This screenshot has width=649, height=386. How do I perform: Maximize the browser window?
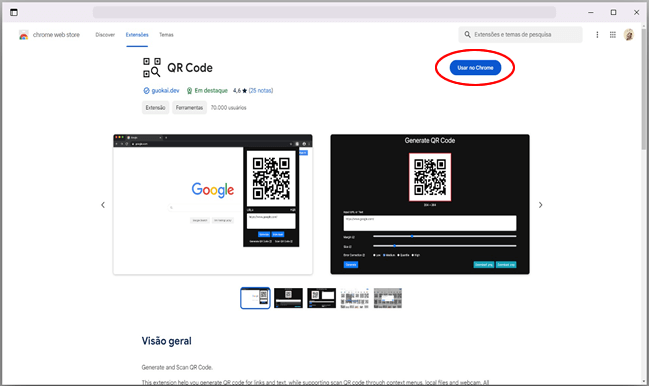(x=613, y=12)
